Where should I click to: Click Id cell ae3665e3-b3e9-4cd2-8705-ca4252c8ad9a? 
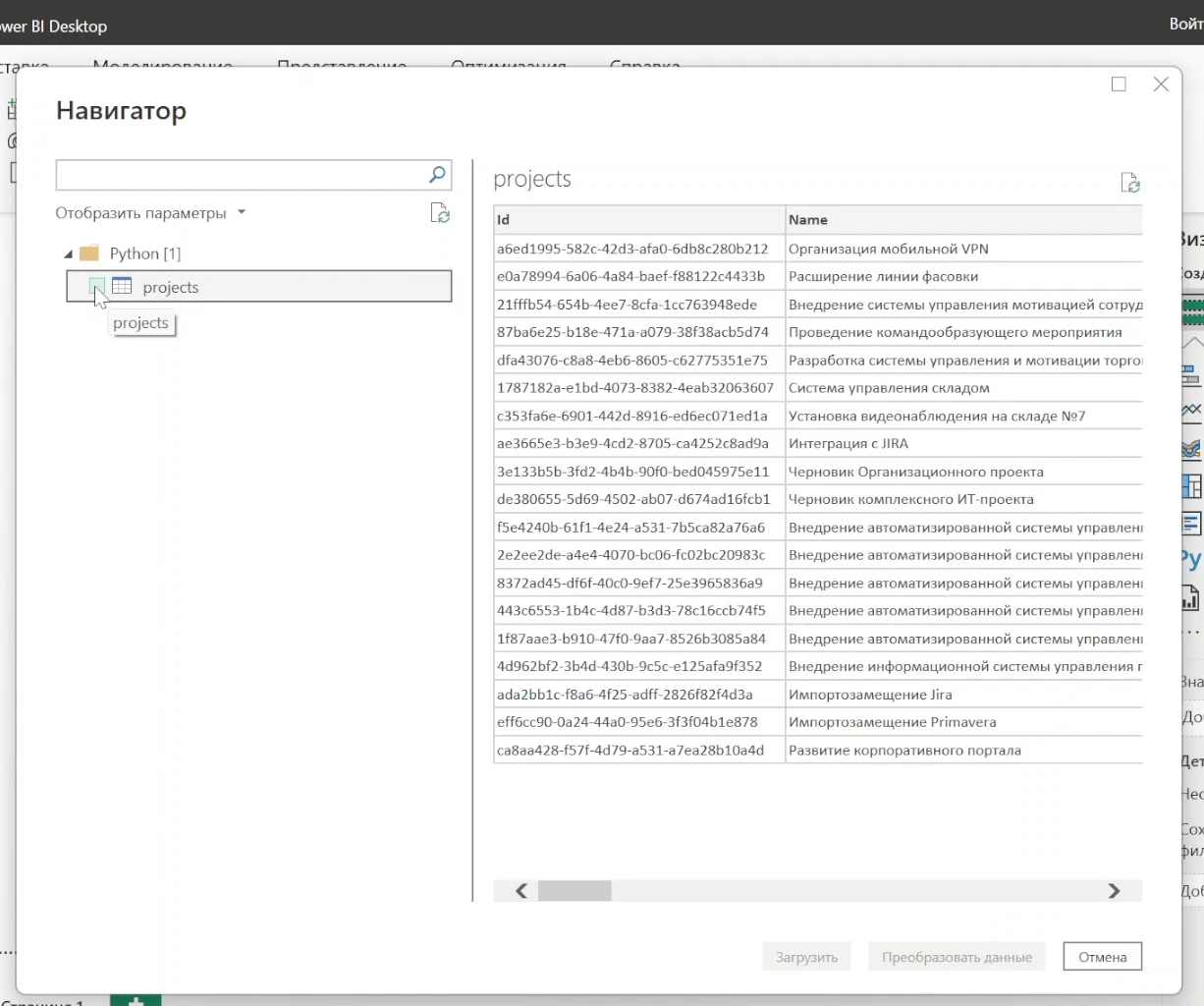638,443
